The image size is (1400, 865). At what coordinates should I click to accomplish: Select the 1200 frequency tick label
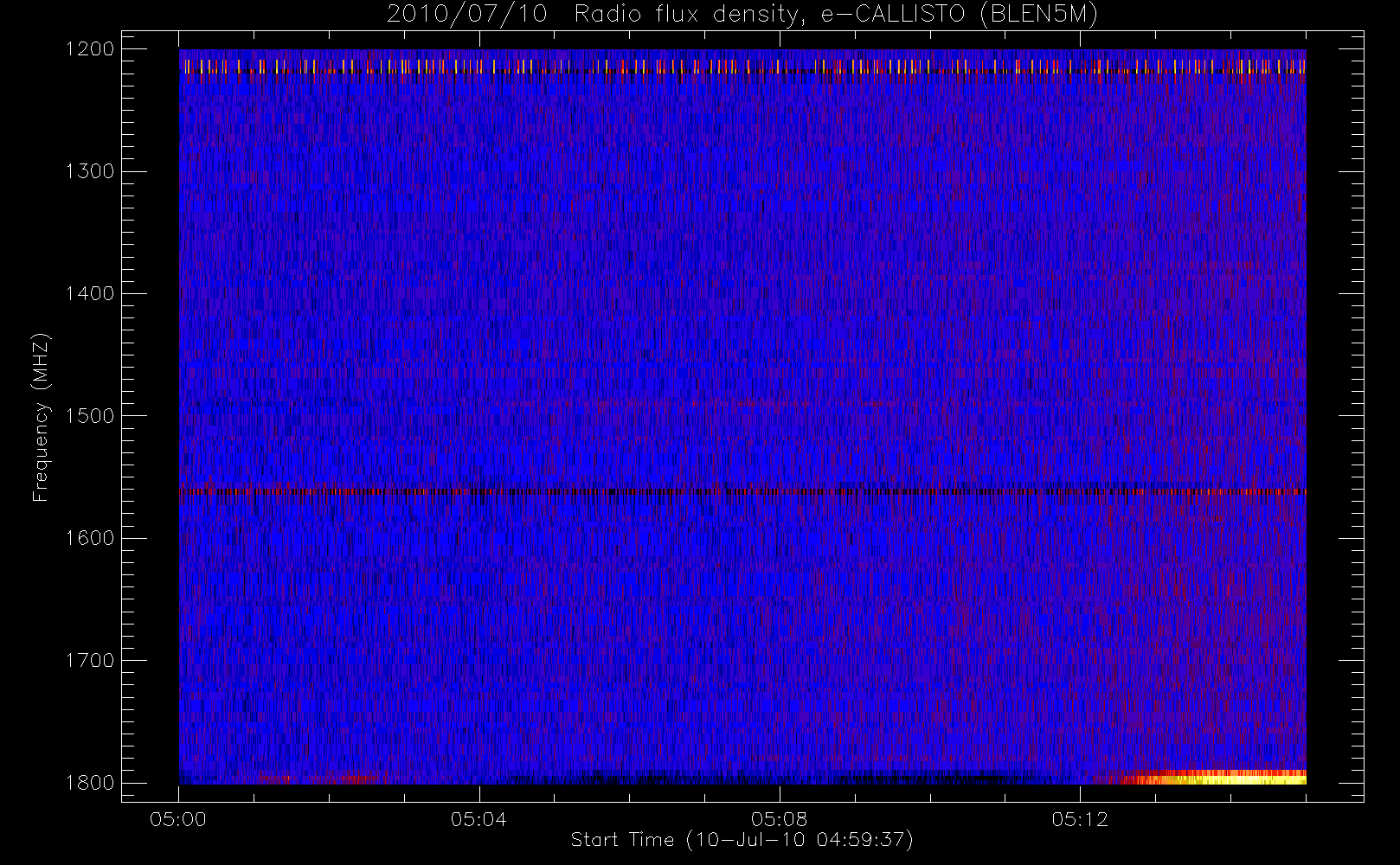[90, 49]
